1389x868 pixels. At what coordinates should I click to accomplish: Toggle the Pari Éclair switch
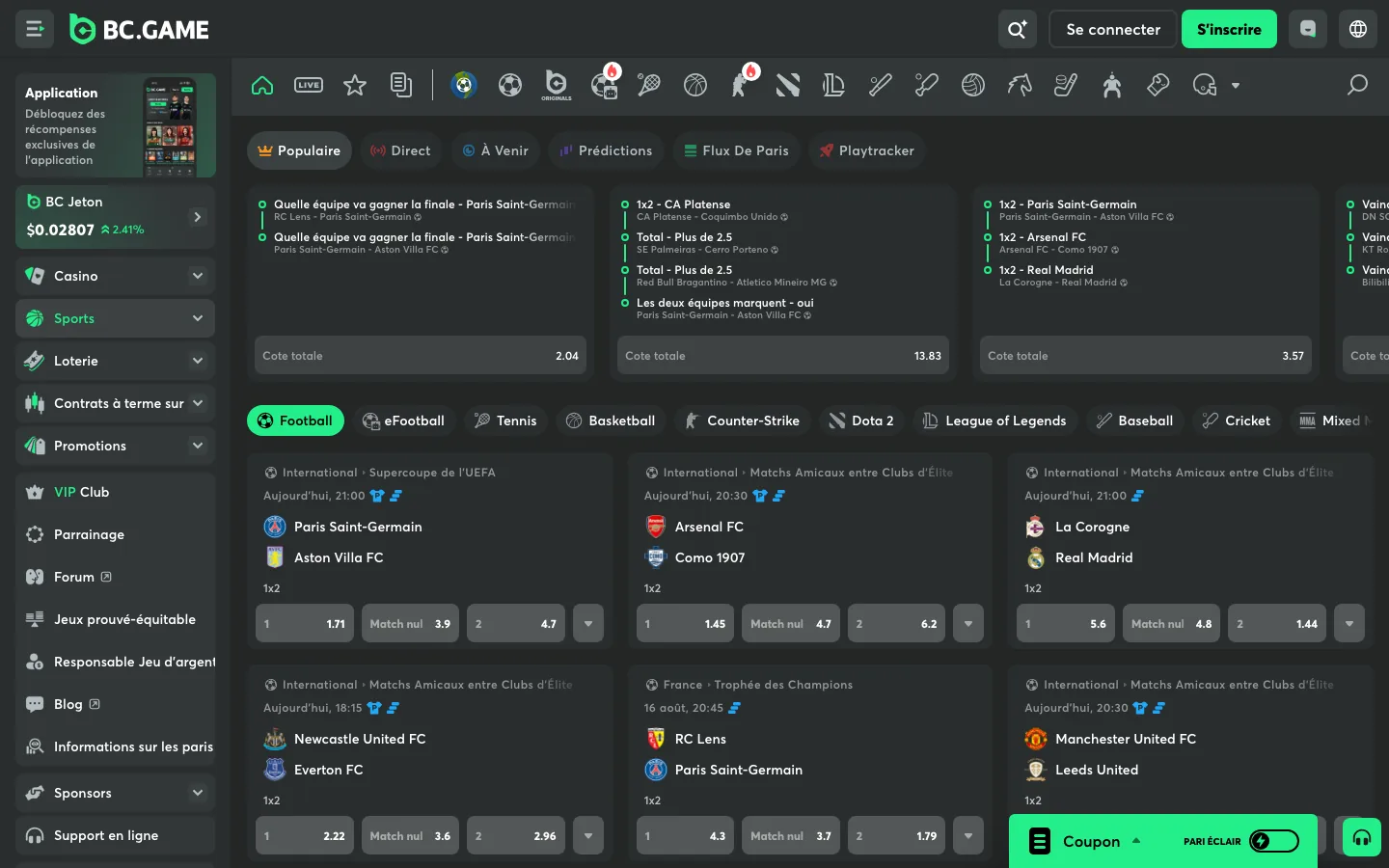coord(1273,841)
